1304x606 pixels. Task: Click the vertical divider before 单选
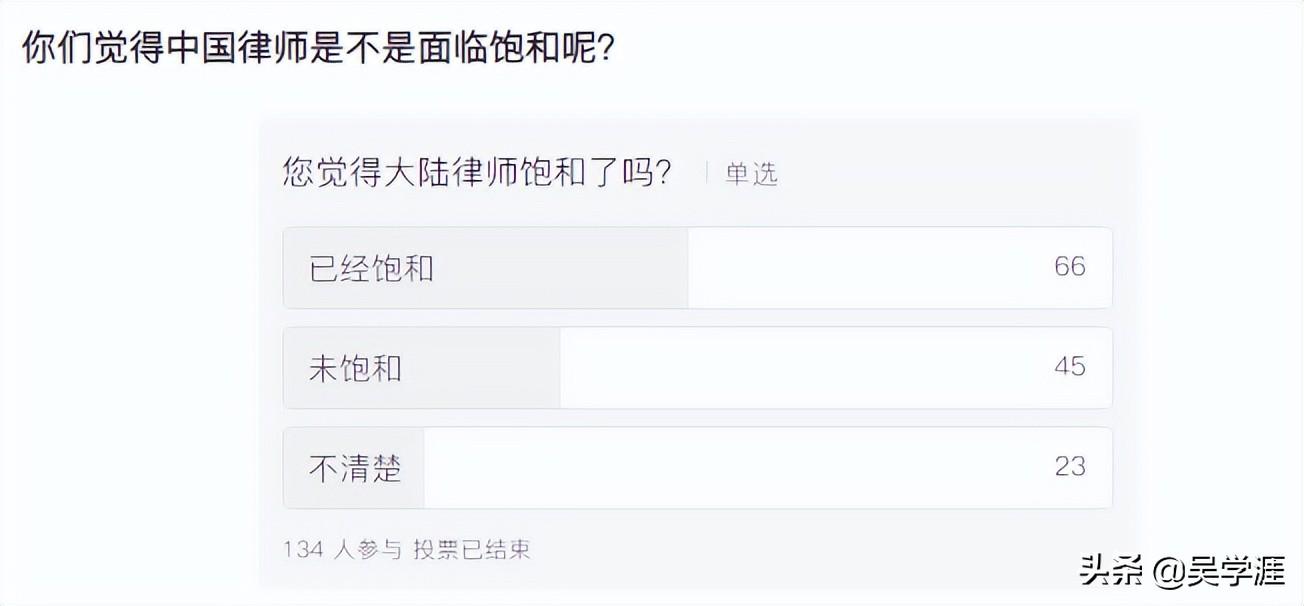(707, 173)
